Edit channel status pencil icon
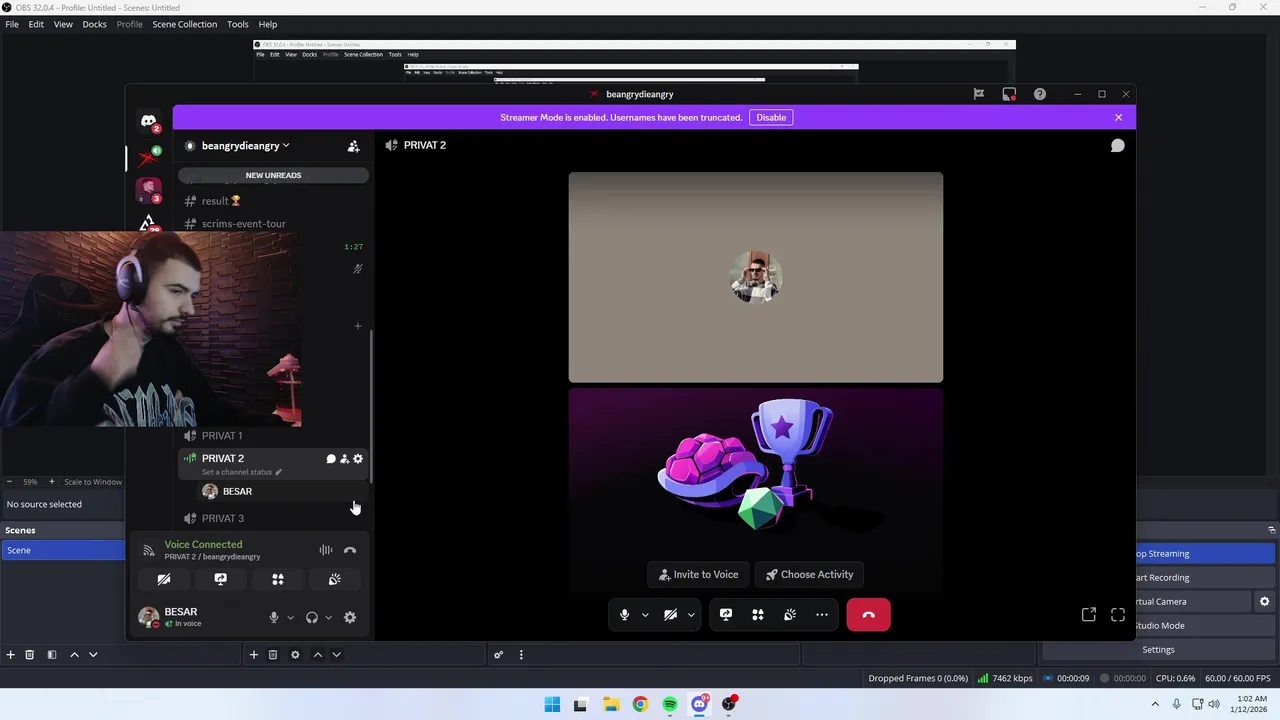 [x=279, y=472]
